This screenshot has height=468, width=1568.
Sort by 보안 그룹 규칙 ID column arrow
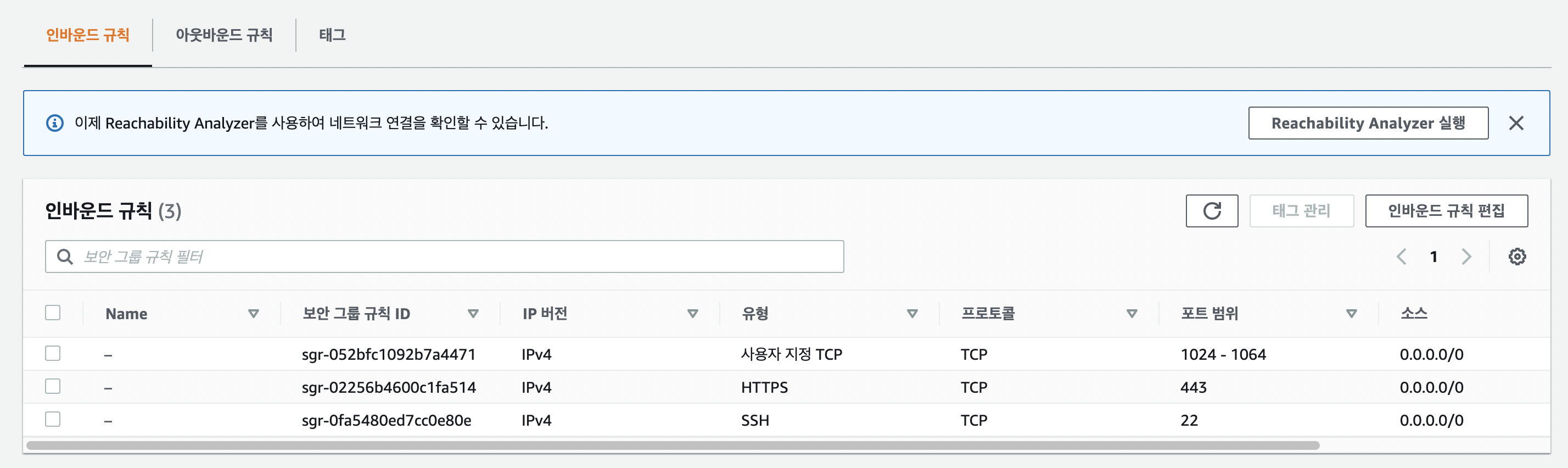click(473, 314)
